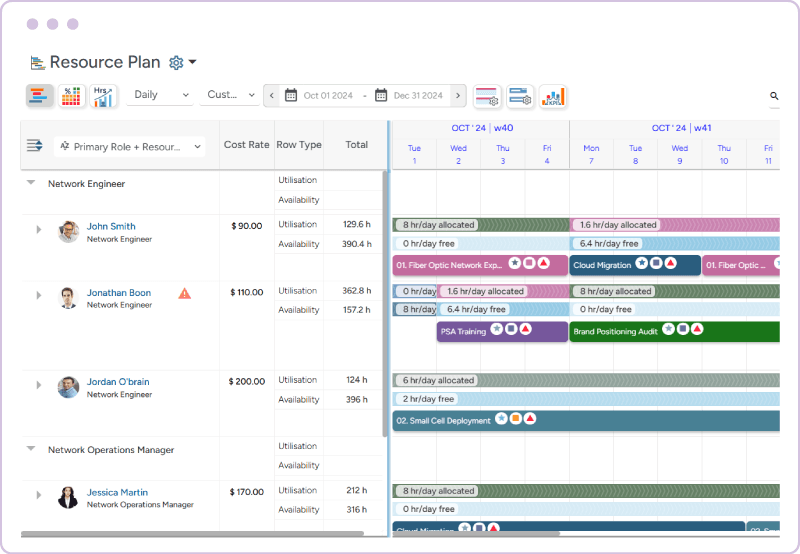
Task: Click star icon on Small Cell Deployment bar
Action: click(502, 418)
